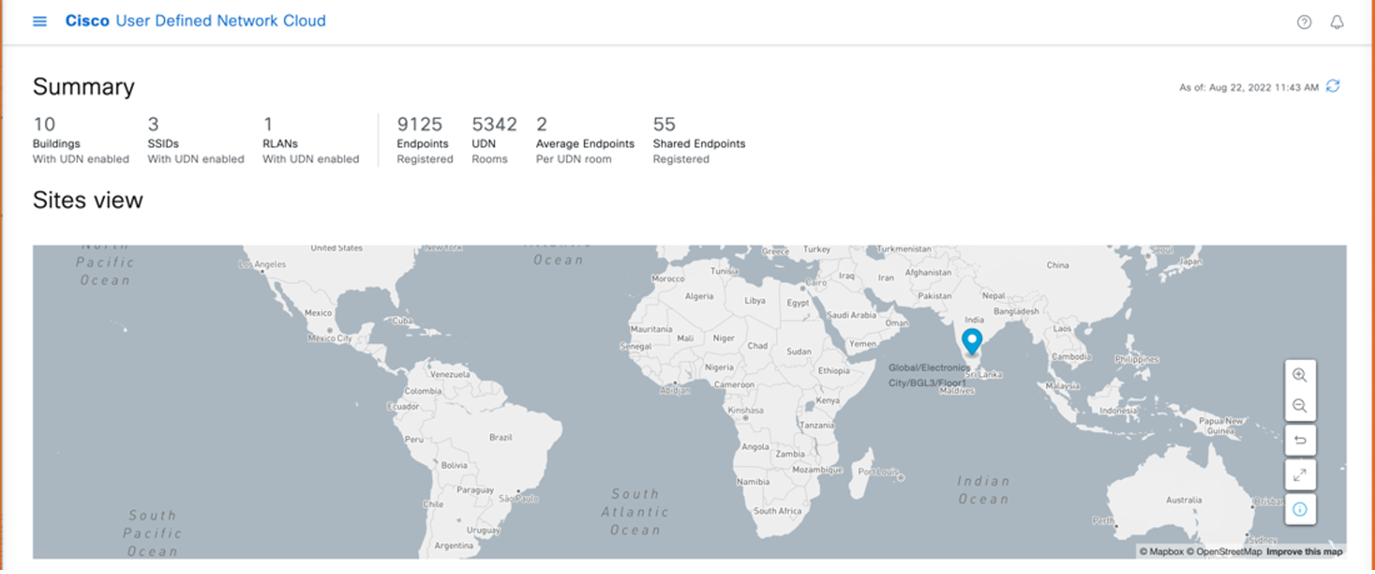The height and width of the screenshot is (574, 1375).
Task: Select the 9125 registered Endpoints stat
Action: pyautogui.click(x=419, y=124)
